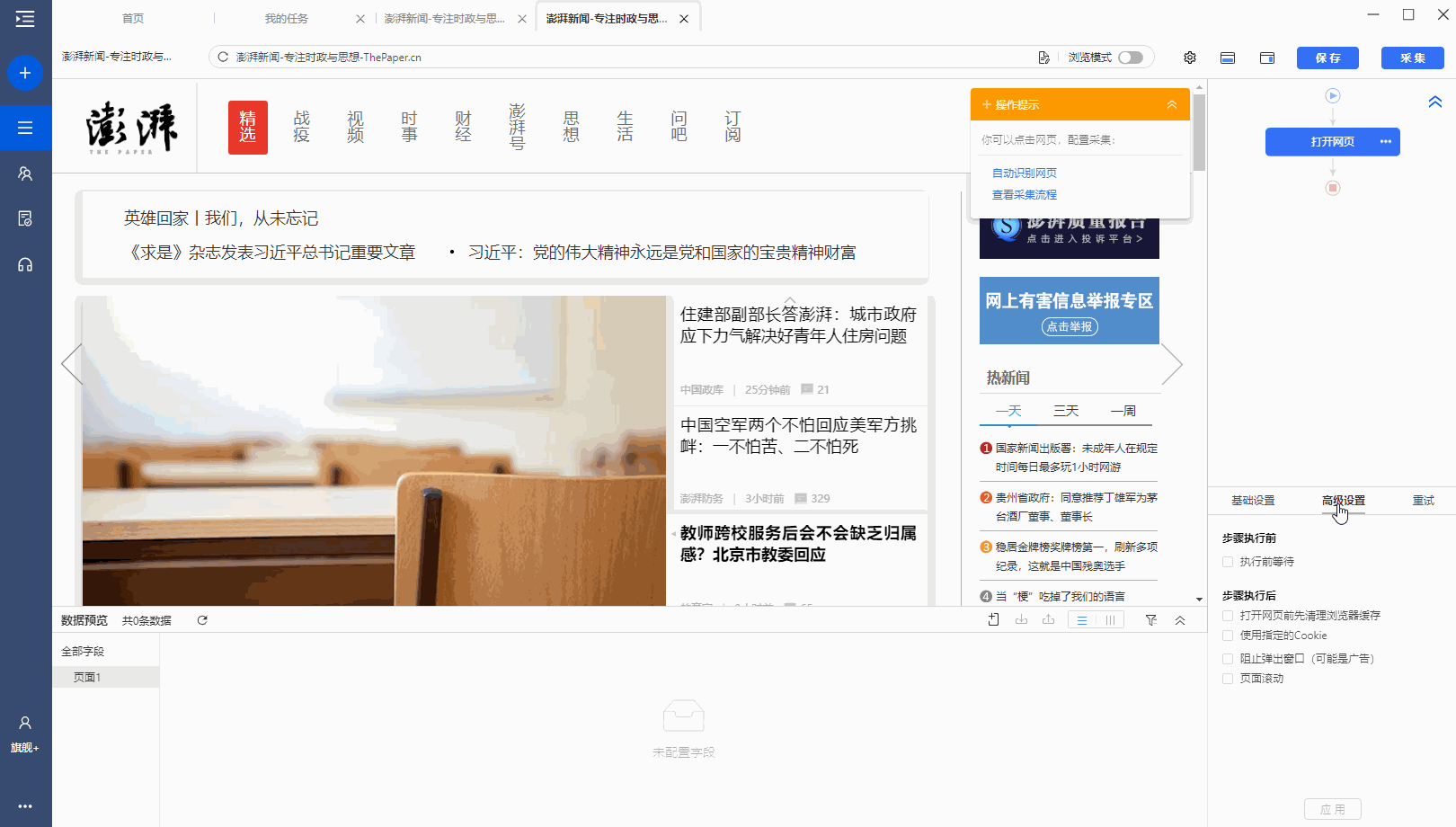
Task: Click the 应用 button
Action: (1333, 809)
